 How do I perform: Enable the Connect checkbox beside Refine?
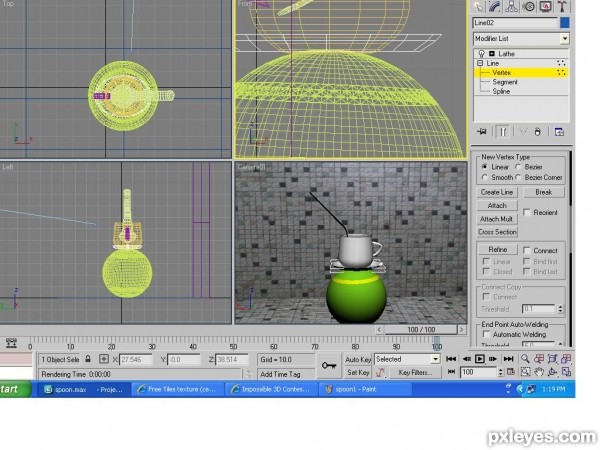[x=527, y=251]
